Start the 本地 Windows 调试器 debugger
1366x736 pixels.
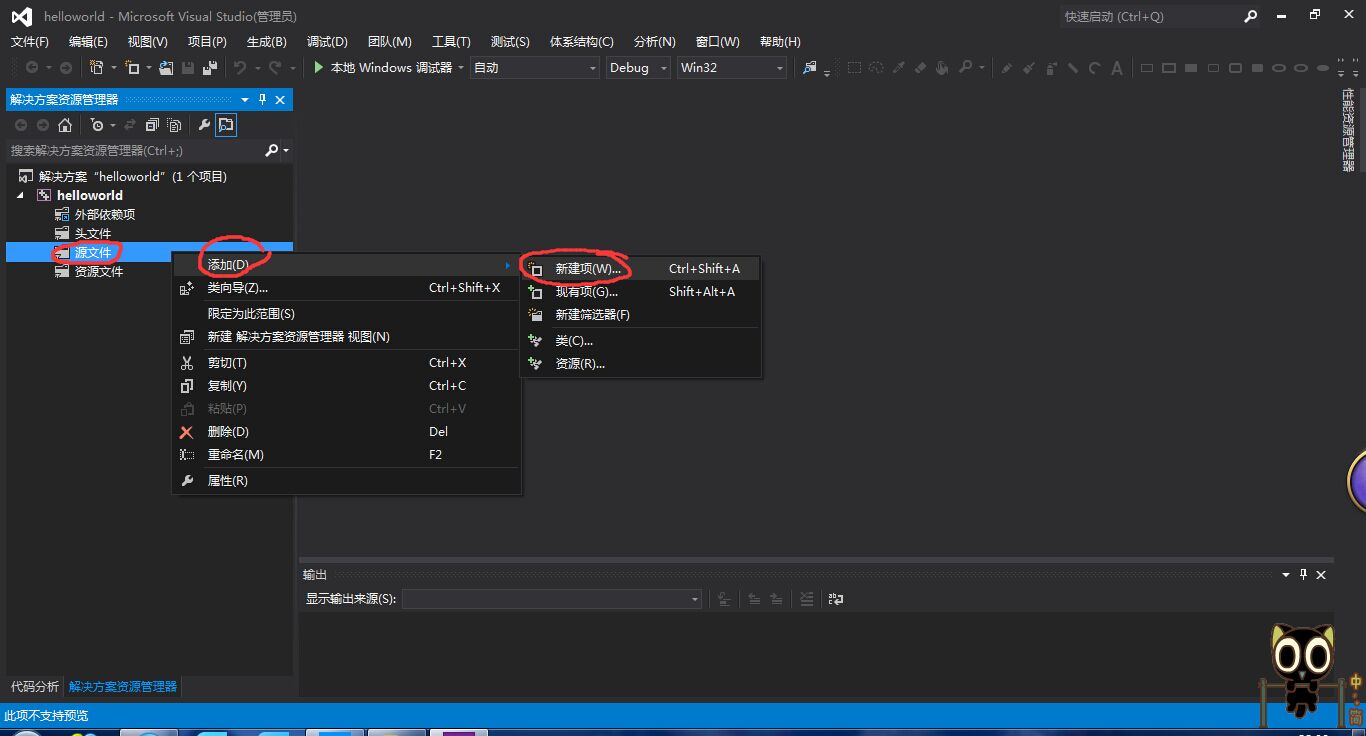(x=383, y=68)
